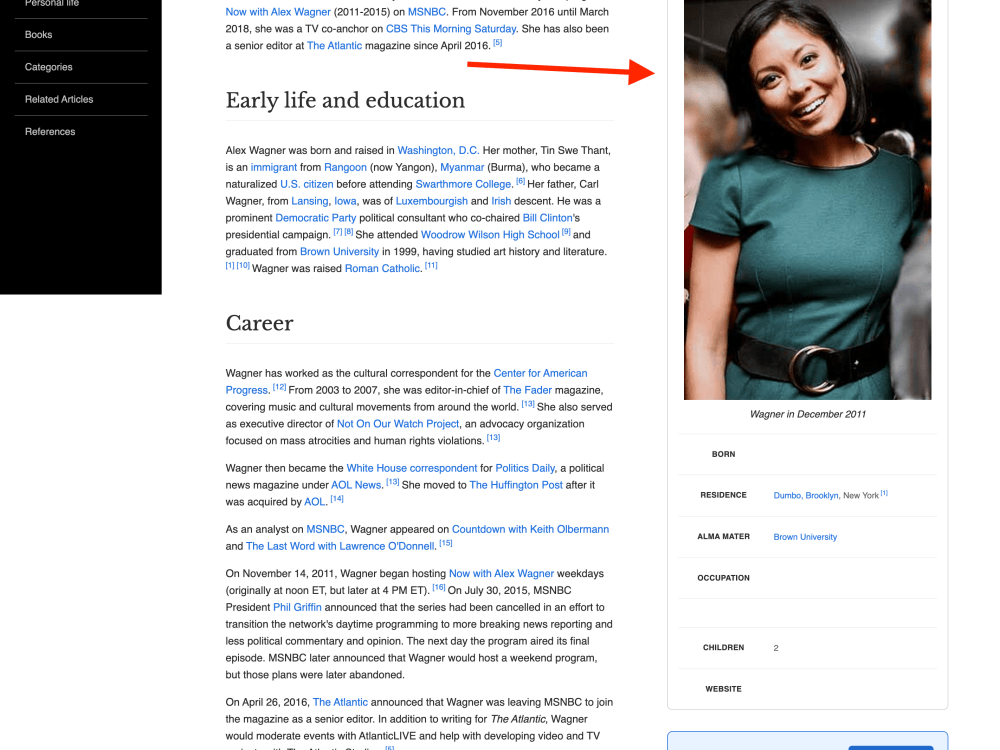Visit the Swarthmore College link
The height and width of the screenshot is (750, 1000).
(463, 184)
